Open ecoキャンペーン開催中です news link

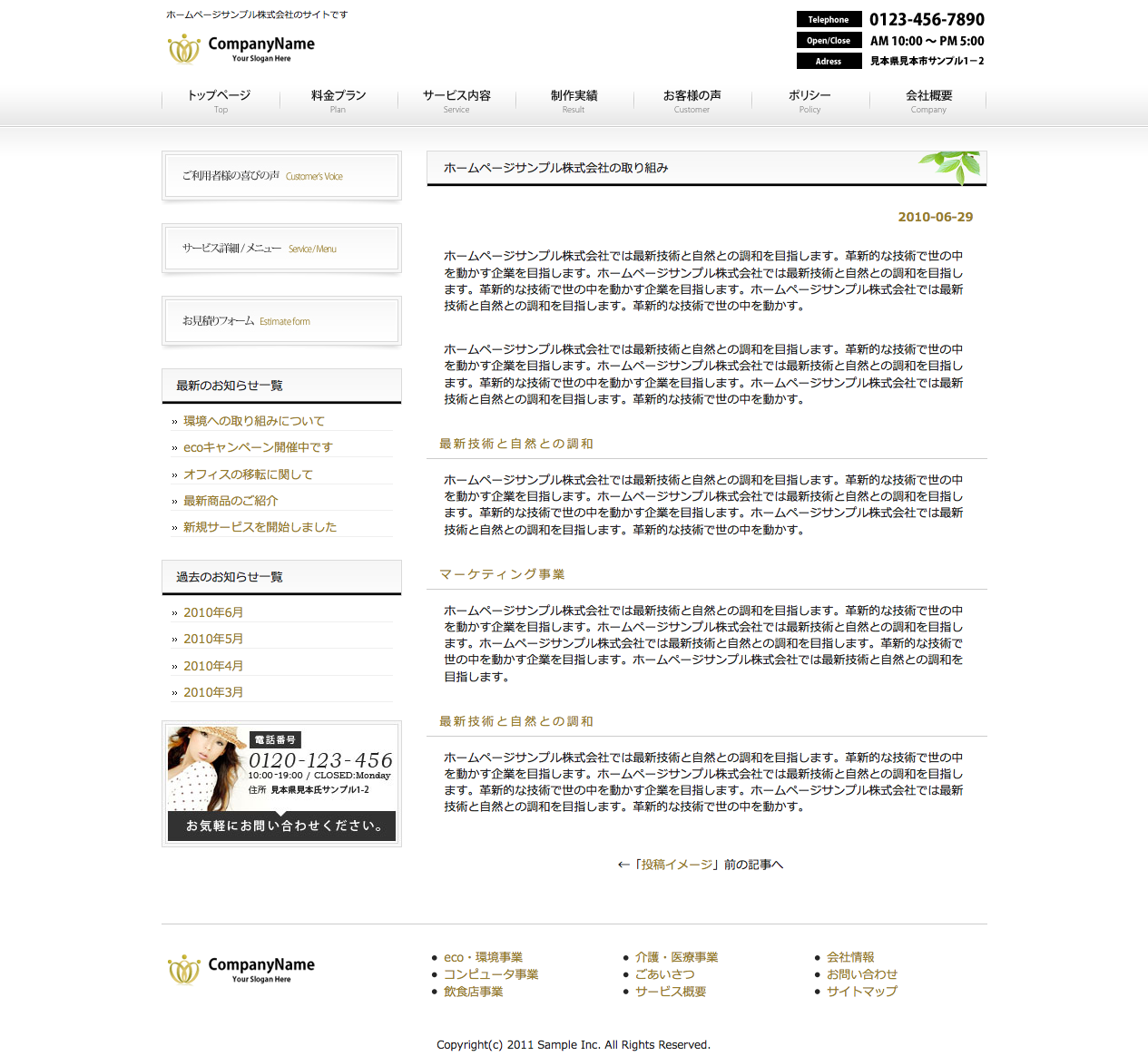tap(258, 447)
